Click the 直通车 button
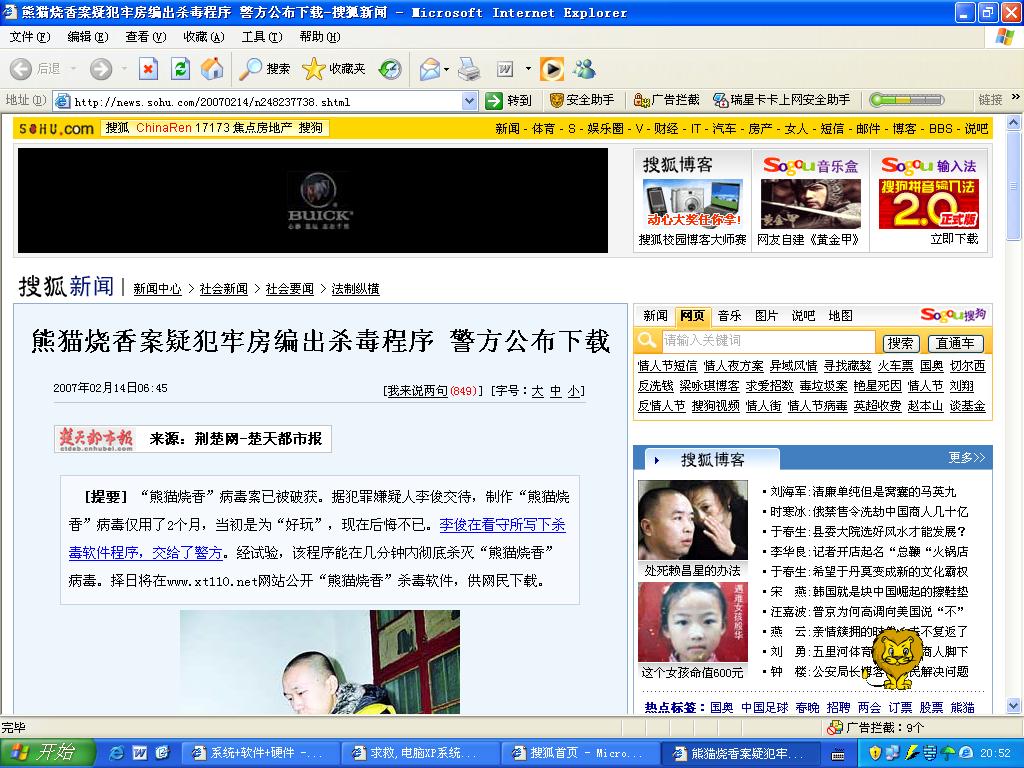Screen dimensions: 1024x768 click(x=955, y=343)
